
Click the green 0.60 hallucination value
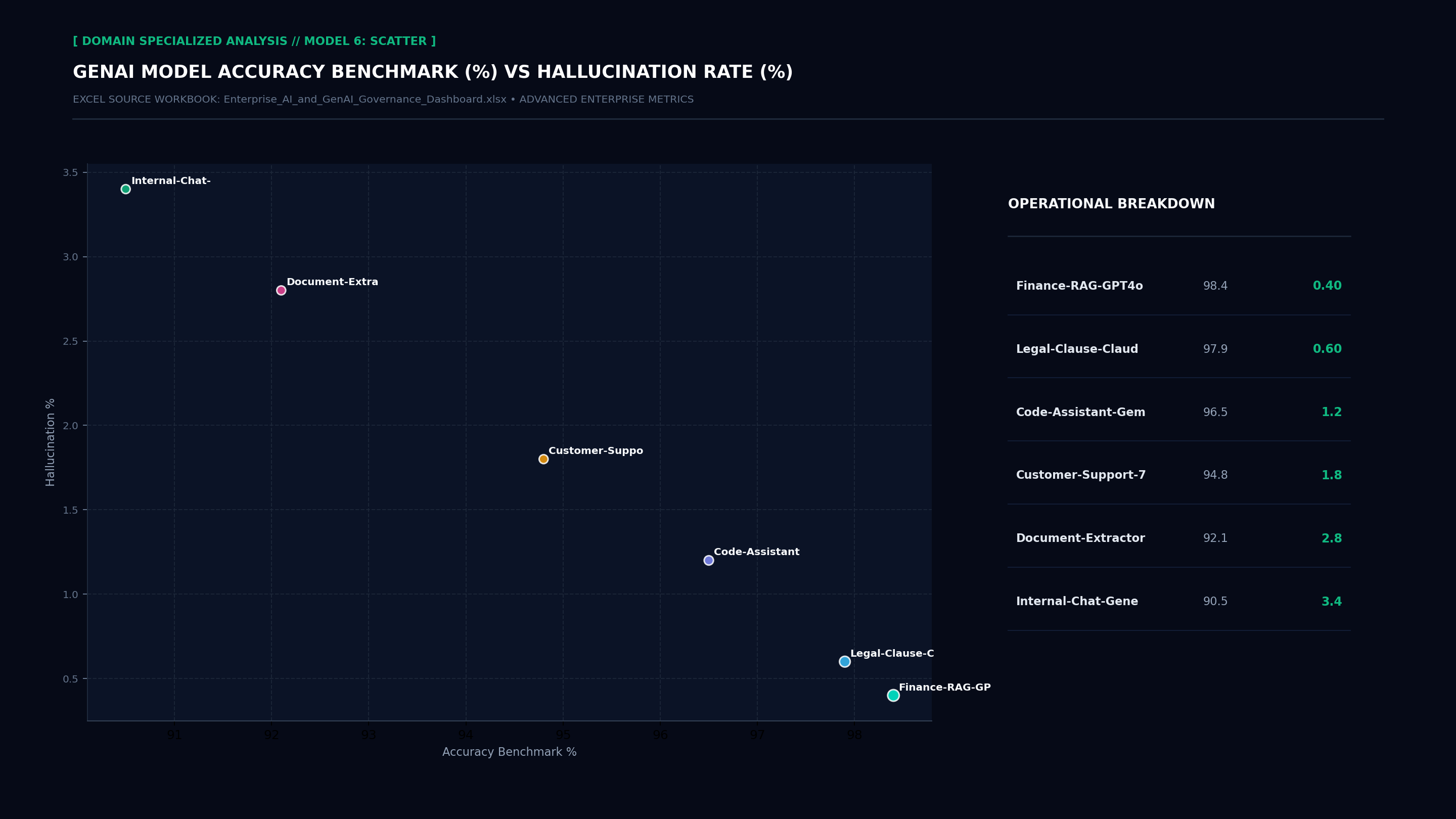pyautogui.click(x=1327, y=349)
